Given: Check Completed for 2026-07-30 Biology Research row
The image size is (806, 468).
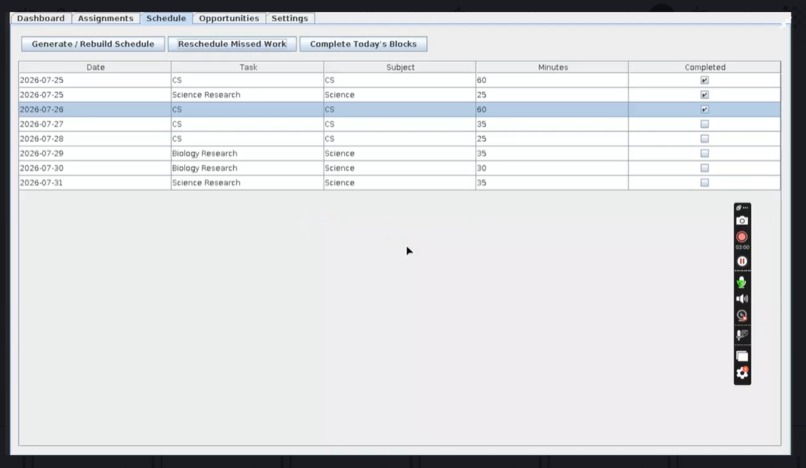Looking at the screenshot, I should [x=704, y=168].
